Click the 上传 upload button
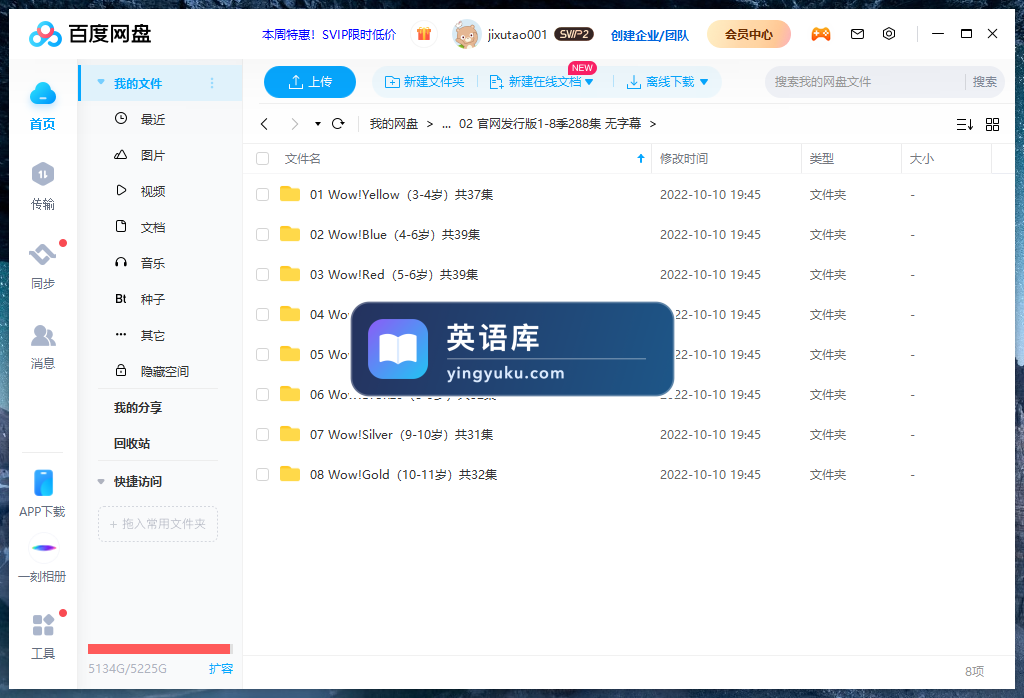This screenshot has width=1024, height=698. pyautogui.click(x=310, y=82)
